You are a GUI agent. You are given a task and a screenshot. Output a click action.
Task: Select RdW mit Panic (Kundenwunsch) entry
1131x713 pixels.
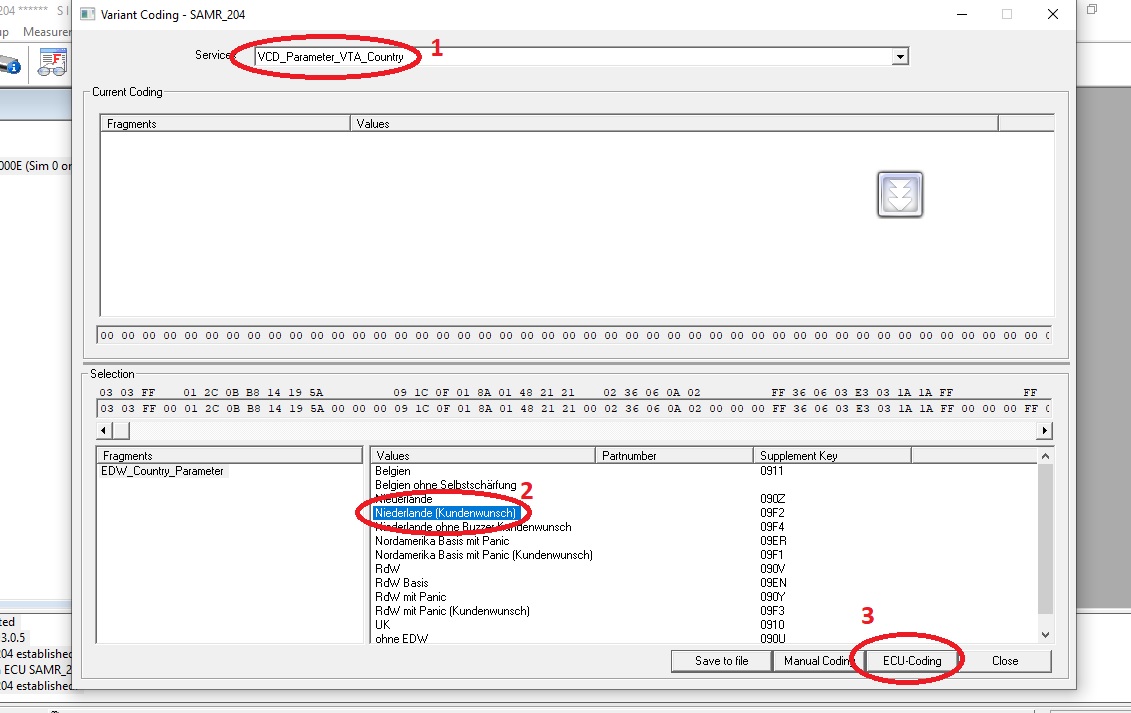point(452,611)
